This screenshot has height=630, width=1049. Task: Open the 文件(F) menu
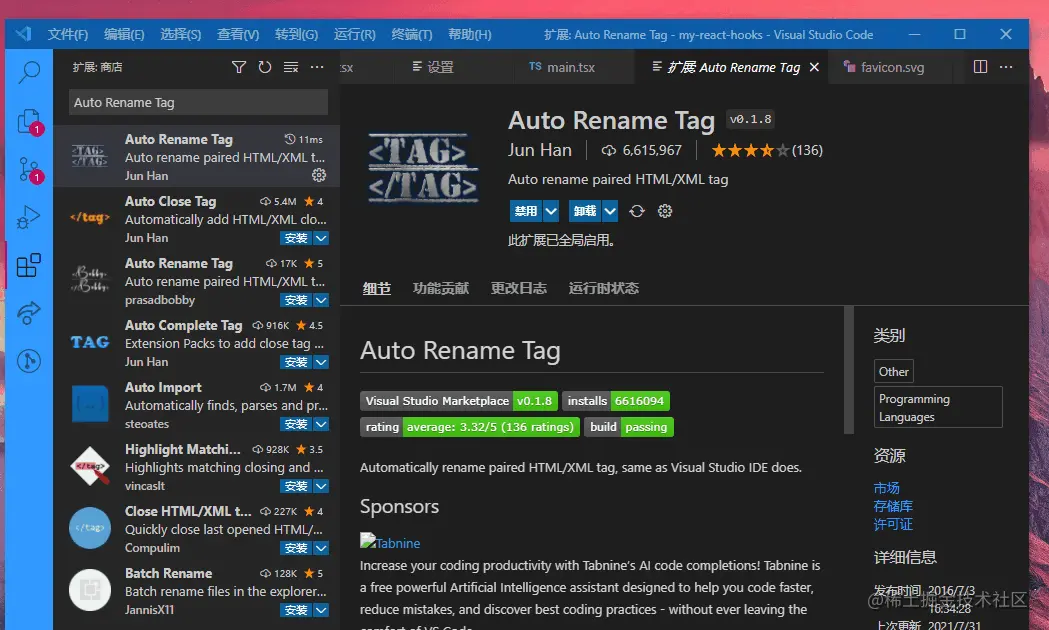point(68,34)
